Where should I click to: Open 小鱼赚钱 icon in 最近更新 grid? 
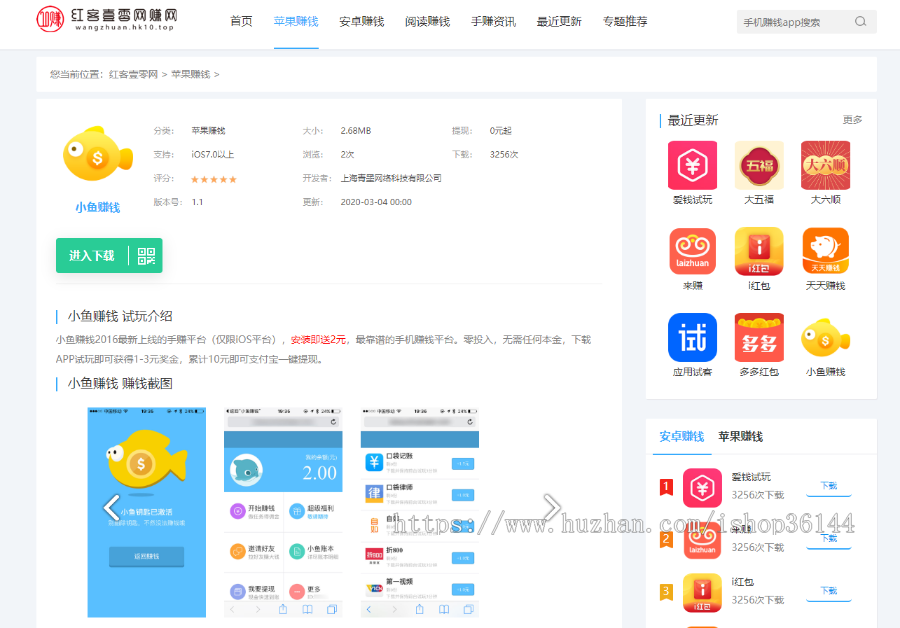point(825,338)
